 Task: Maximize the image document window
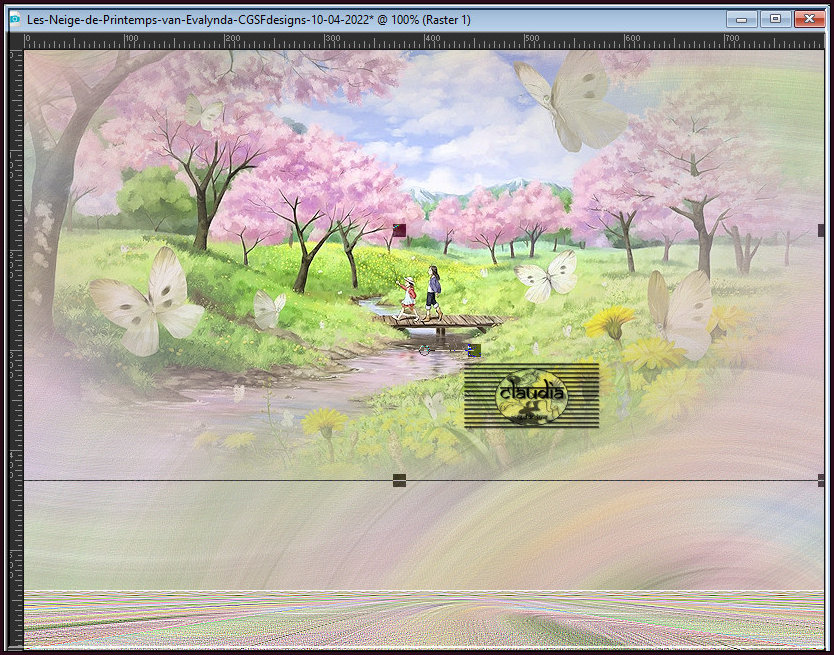pos(775,20)
